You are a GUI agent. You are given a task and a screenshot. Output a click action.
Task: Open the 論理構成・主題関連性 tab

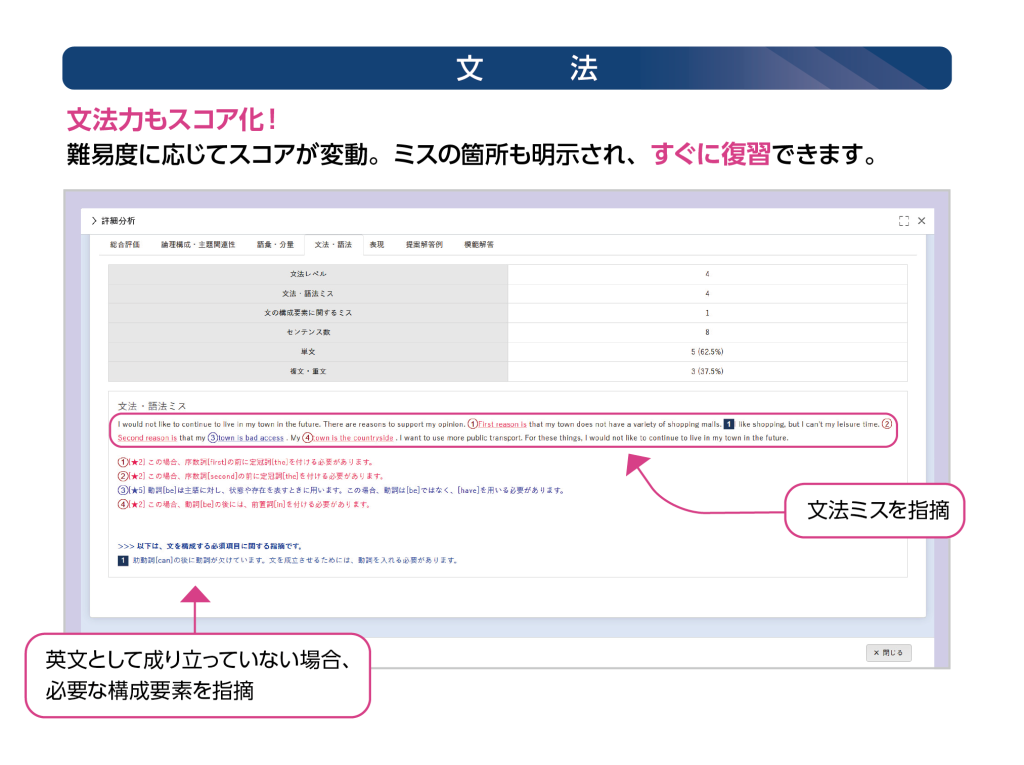click(x=197, y=244)
